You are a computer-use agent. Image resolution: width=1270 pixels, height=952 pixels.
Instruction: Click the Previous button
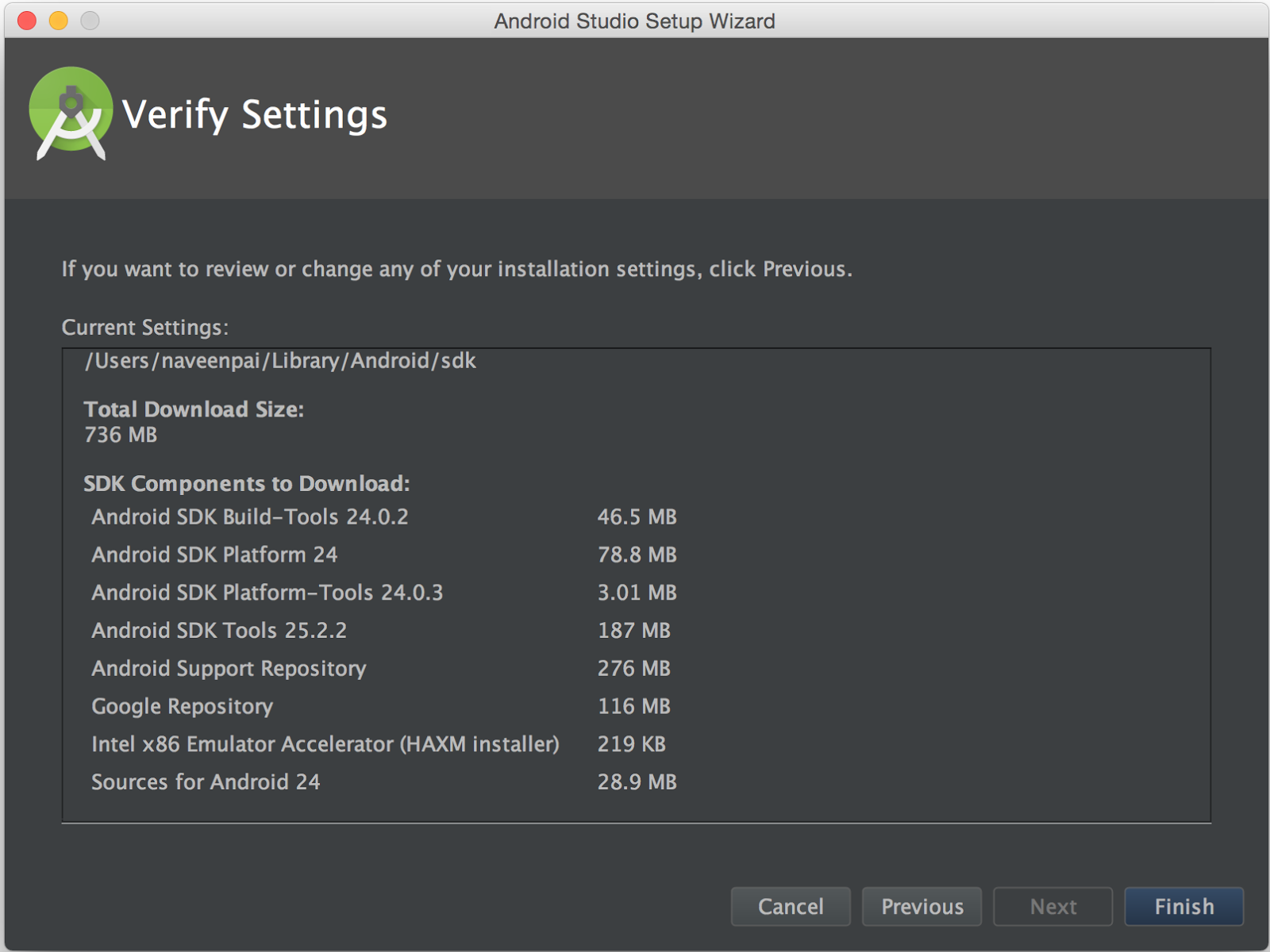(x=922, y=906)
